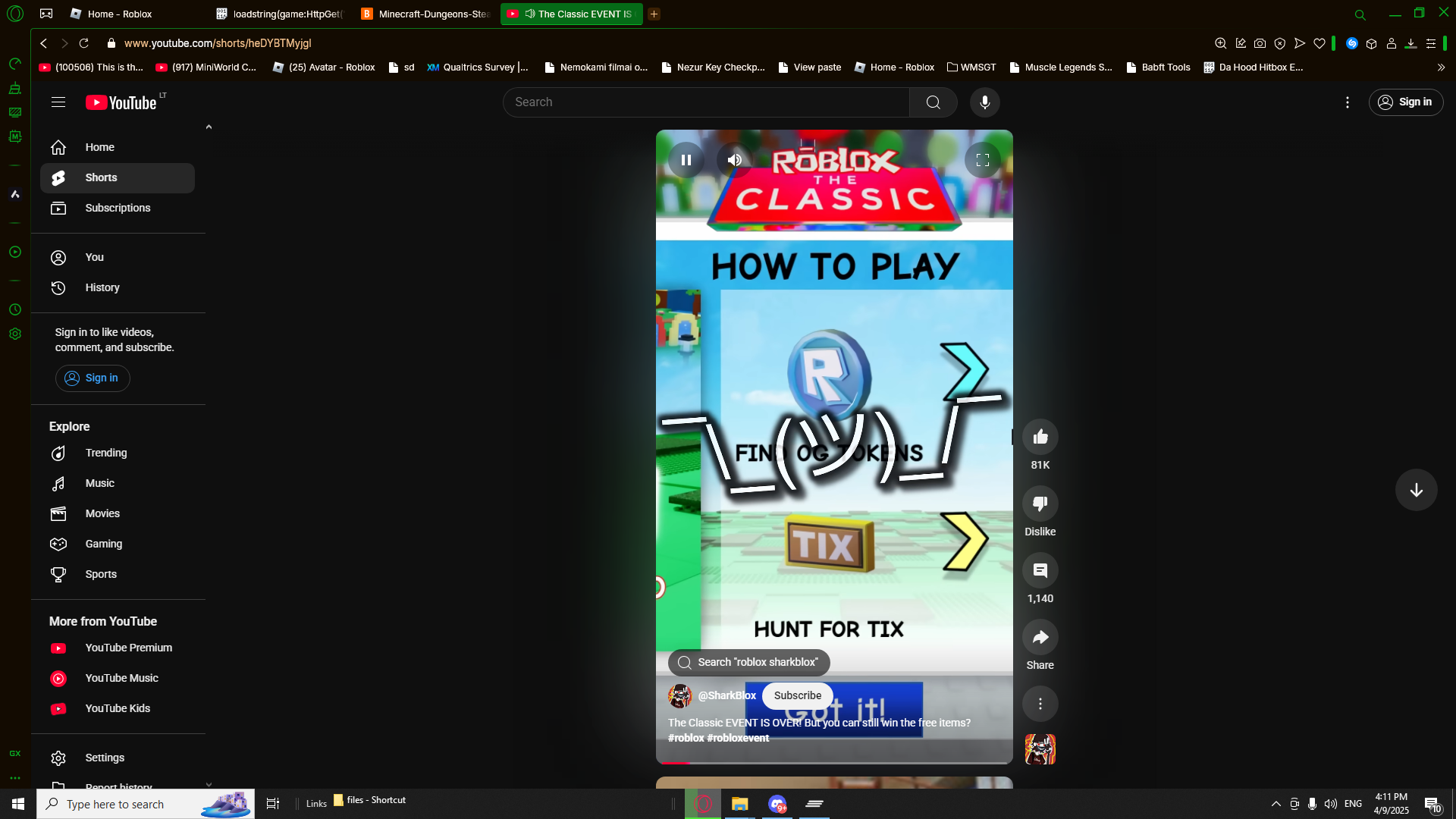Open Subscriptions in the sidebar
The width and height of the screenshot is (1456, 819).
pos(118,208)
